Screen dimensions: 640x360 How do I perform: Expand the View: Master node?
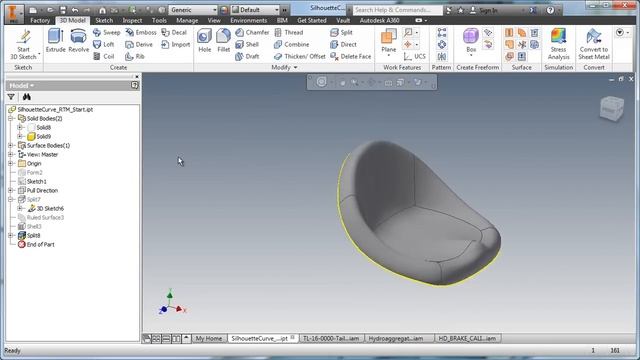(11, 154)
